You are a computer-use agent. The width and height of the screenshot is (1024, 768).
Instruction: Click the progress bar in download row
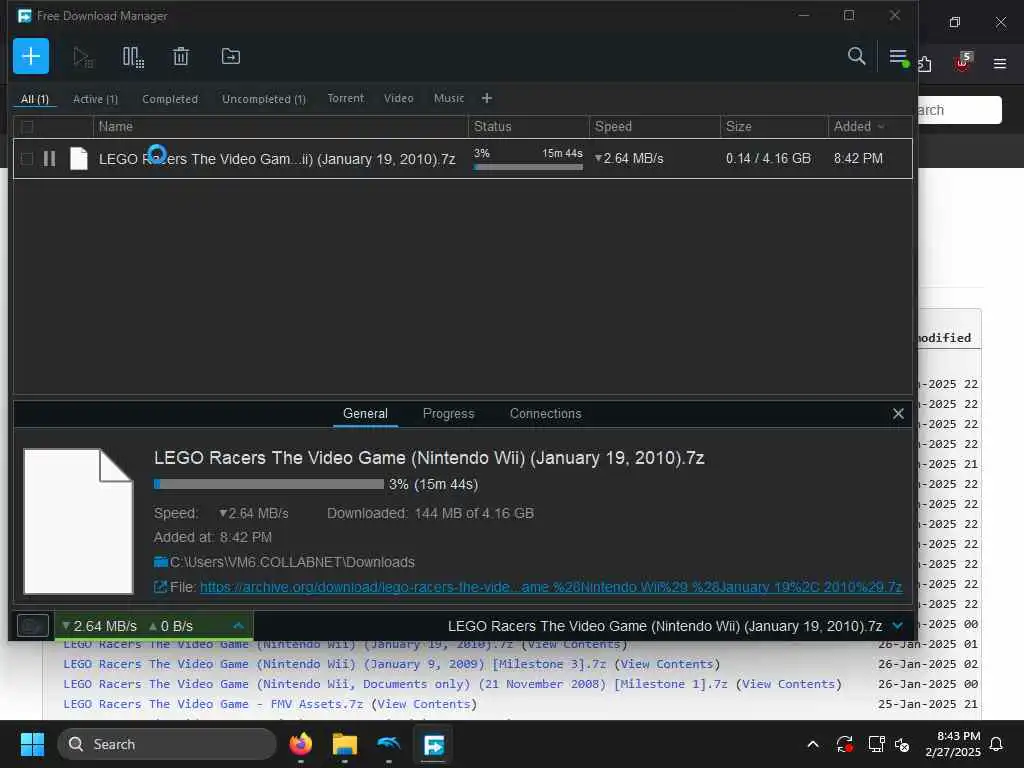click(x=528, y=167)
